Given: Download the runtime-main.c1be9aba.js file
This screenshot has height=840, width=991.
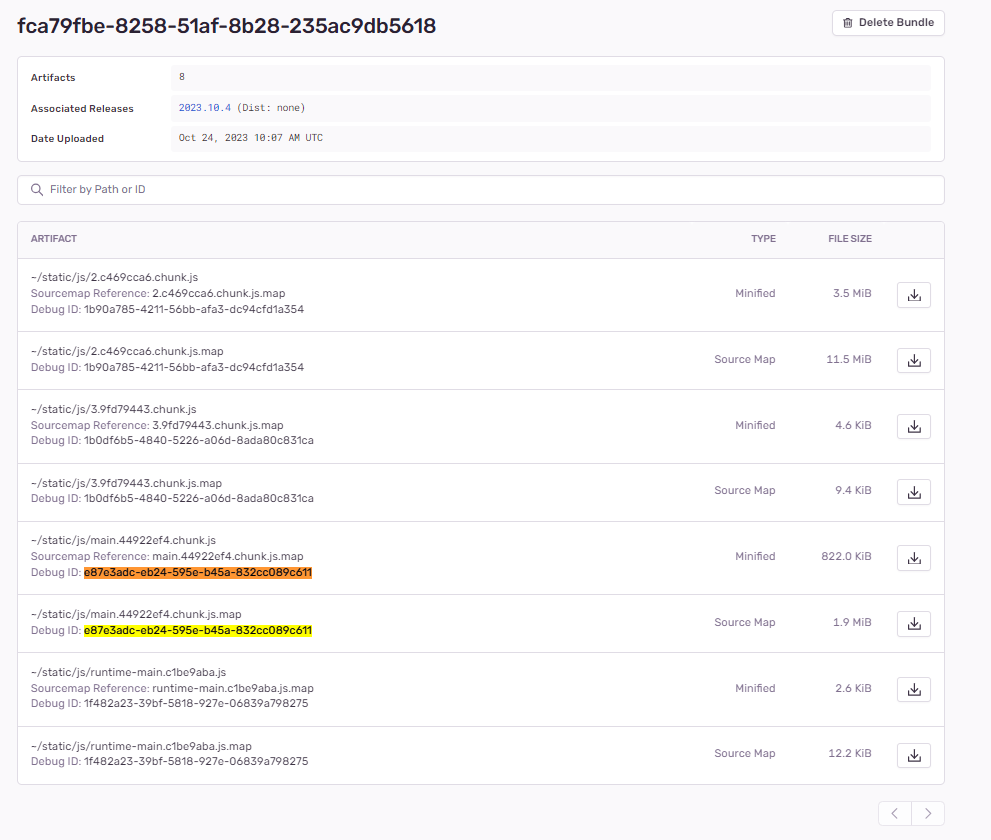Looking at the screenshot, I should (x=913, y=689).
